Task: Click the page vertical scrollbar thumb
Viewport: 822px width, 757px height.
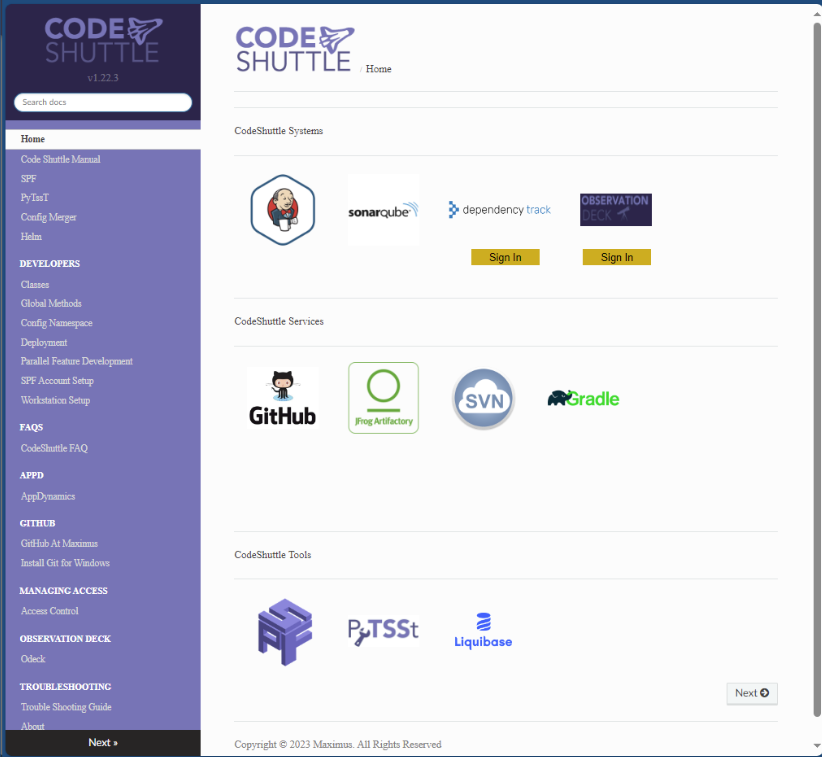Action: pyautogui.click(x=817, y=370)
